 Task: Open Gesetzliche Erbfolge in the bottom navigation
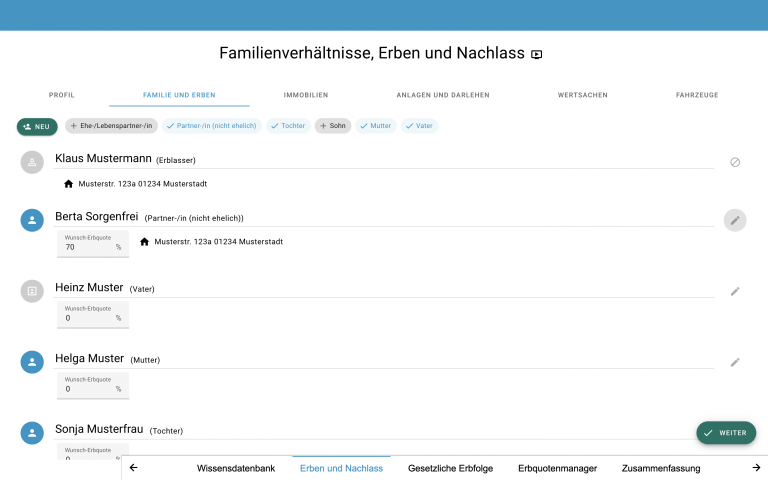451,468
